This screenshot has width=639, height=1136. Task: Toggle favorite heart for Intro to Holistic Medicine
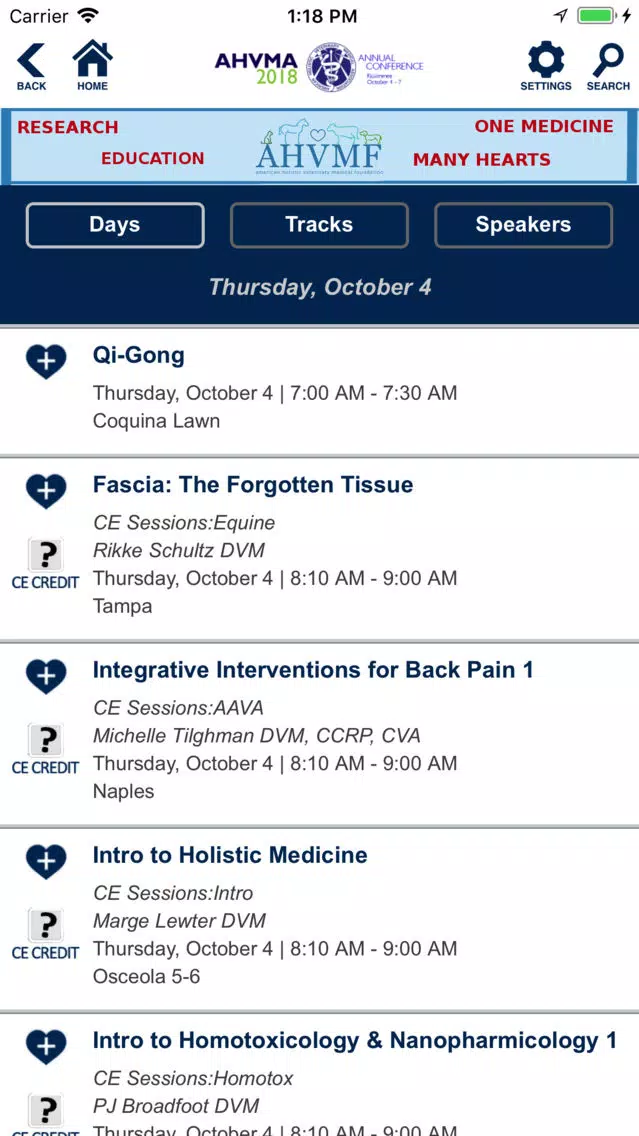coord(46,861)
